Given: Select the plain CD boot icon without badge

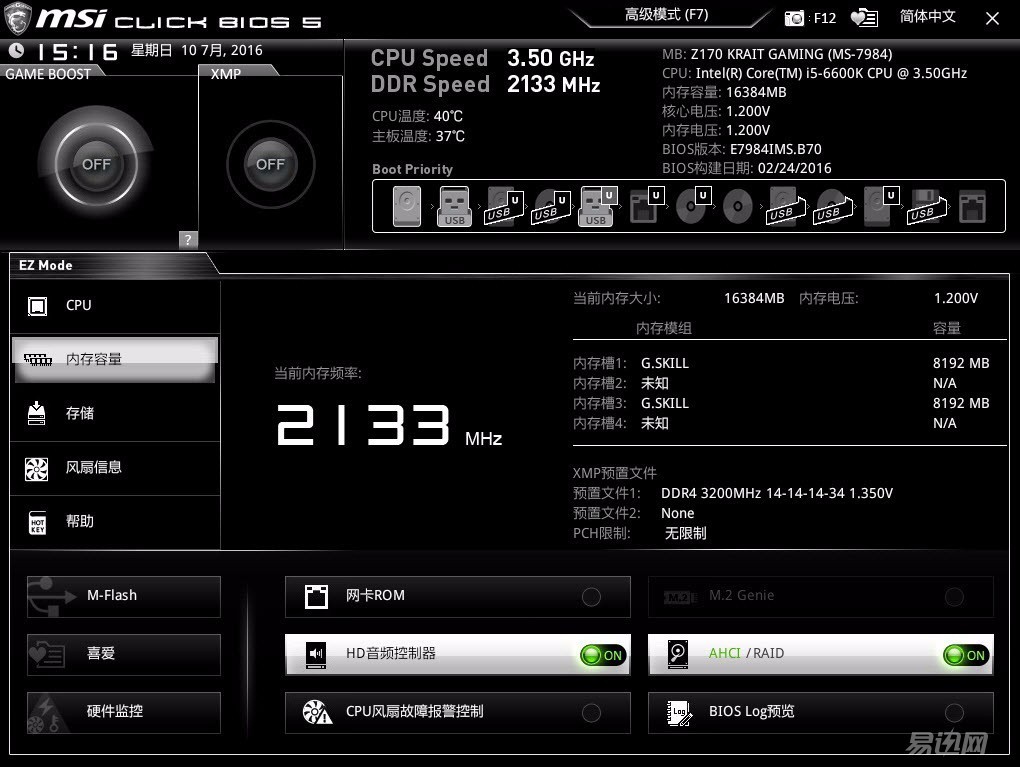Looking at the screenshot, I should [738, 206].
